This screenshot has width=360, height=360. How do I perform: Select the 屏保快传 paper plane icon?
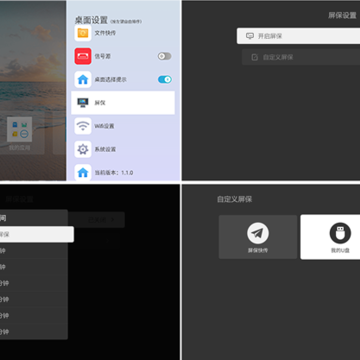[x=258, y=233]
